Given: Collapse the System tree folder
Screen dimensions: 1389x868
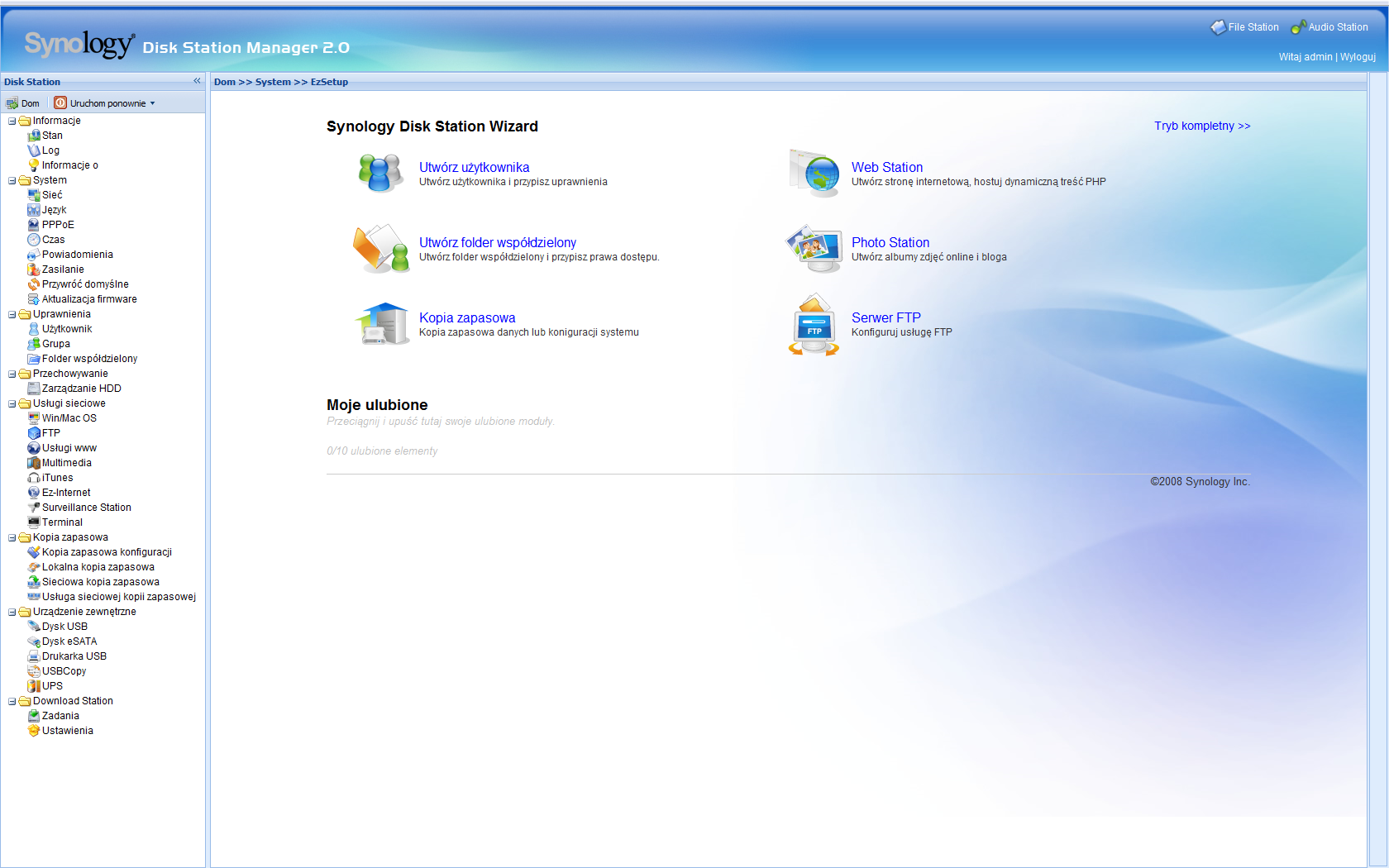Looking at the screenshot, I should [x=12, y=180].
